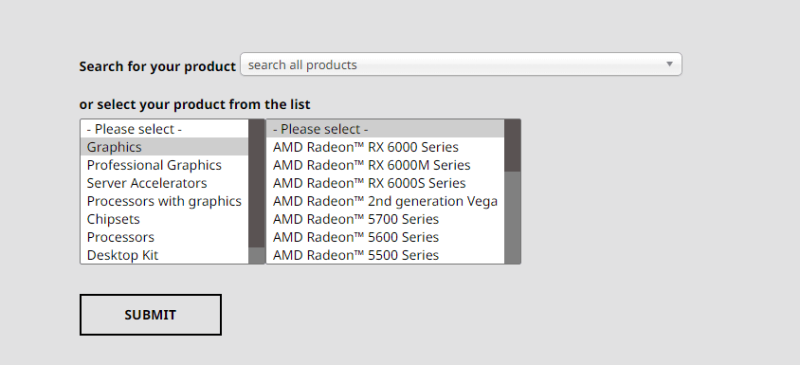Viewport: 800px width, 365px height.
Task: Select AMD Radeon 5600 Series
Action: (x=385, y=237)
